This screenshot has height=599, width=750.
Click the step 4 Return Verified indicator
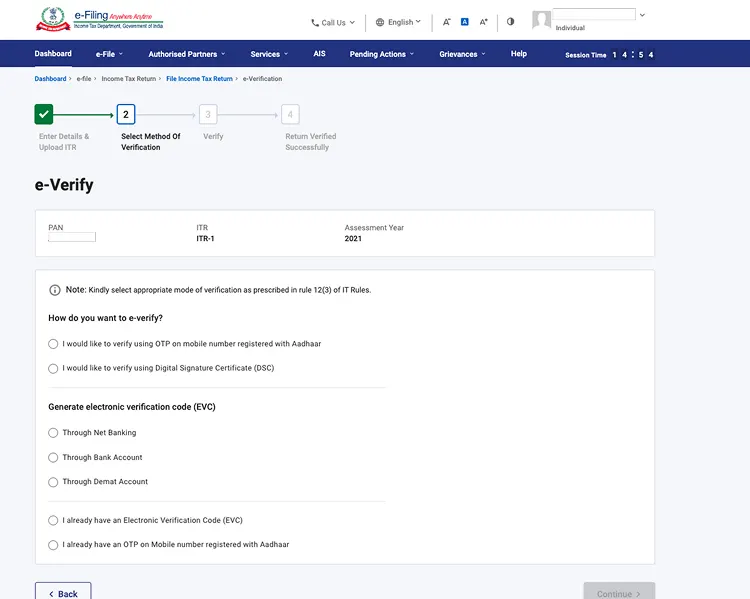pyautogui.click(x=290, y=114)
